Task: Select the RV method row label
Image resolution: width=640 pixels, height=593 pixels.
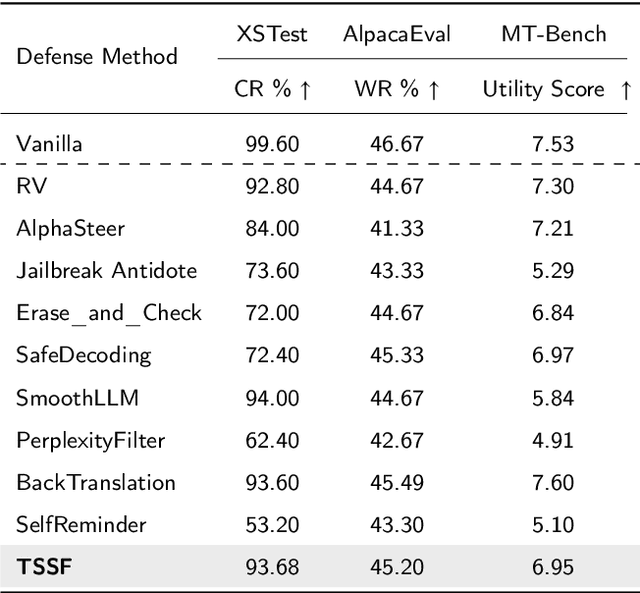Action: point(30,185)
